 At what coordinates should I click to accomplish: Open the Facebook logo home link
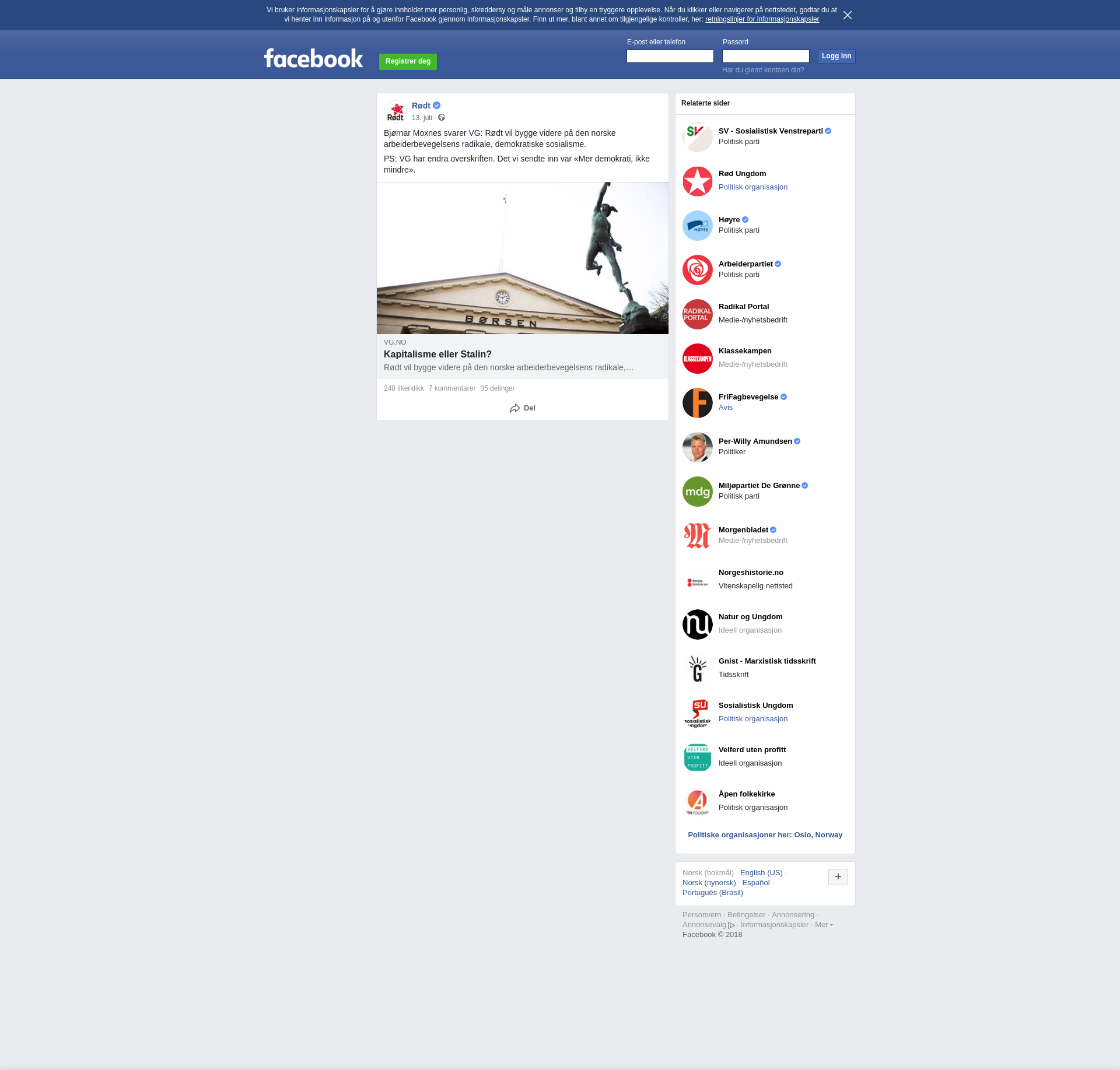313,58
